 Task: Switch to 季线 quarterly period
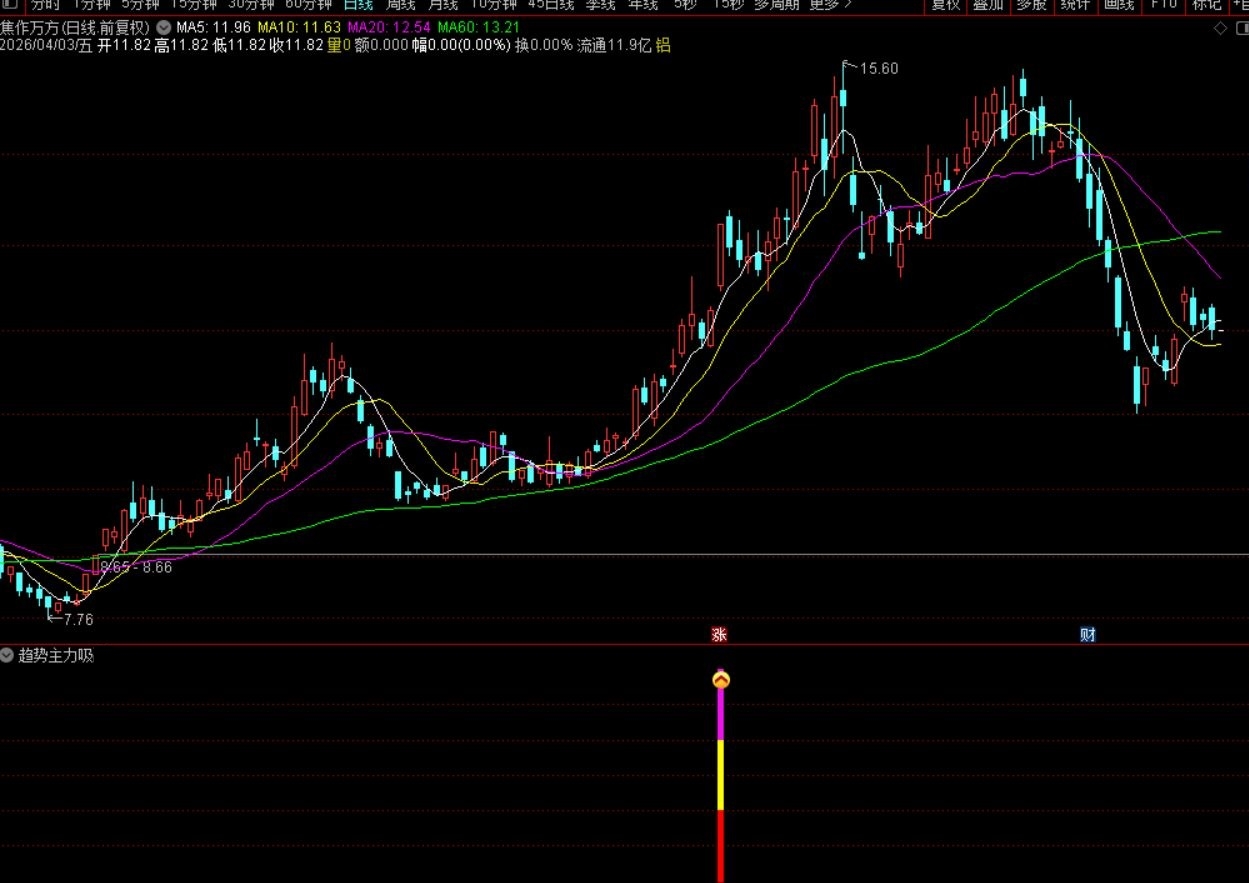click(601, 5)
